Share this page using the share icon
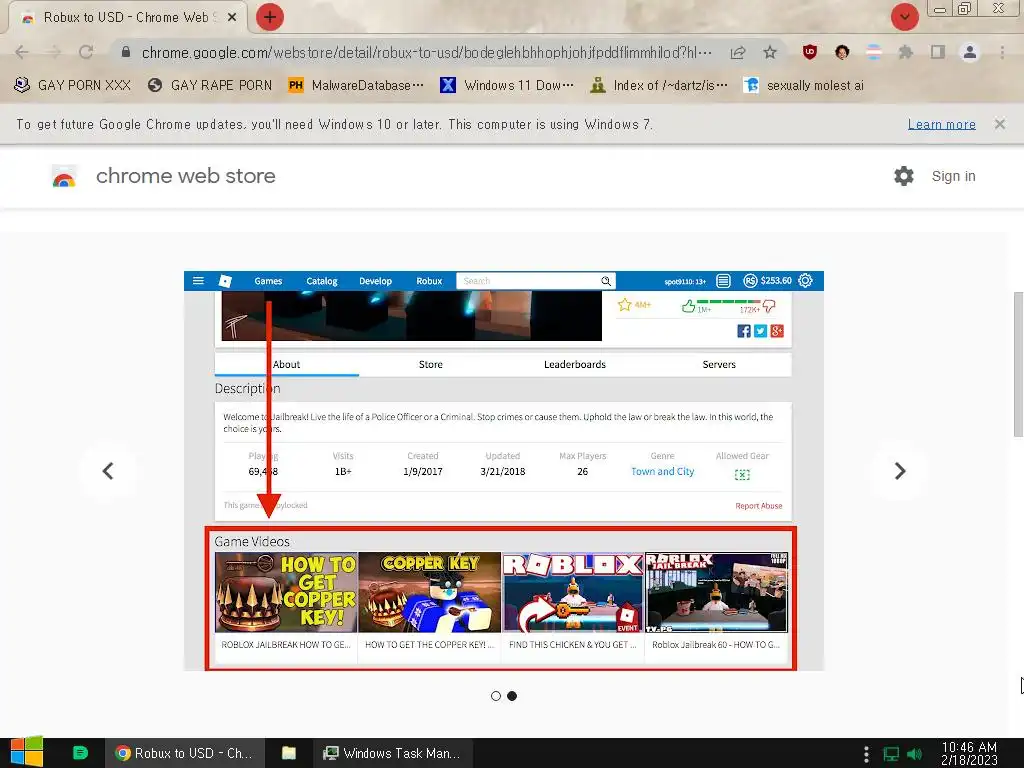 coord(738,52)
